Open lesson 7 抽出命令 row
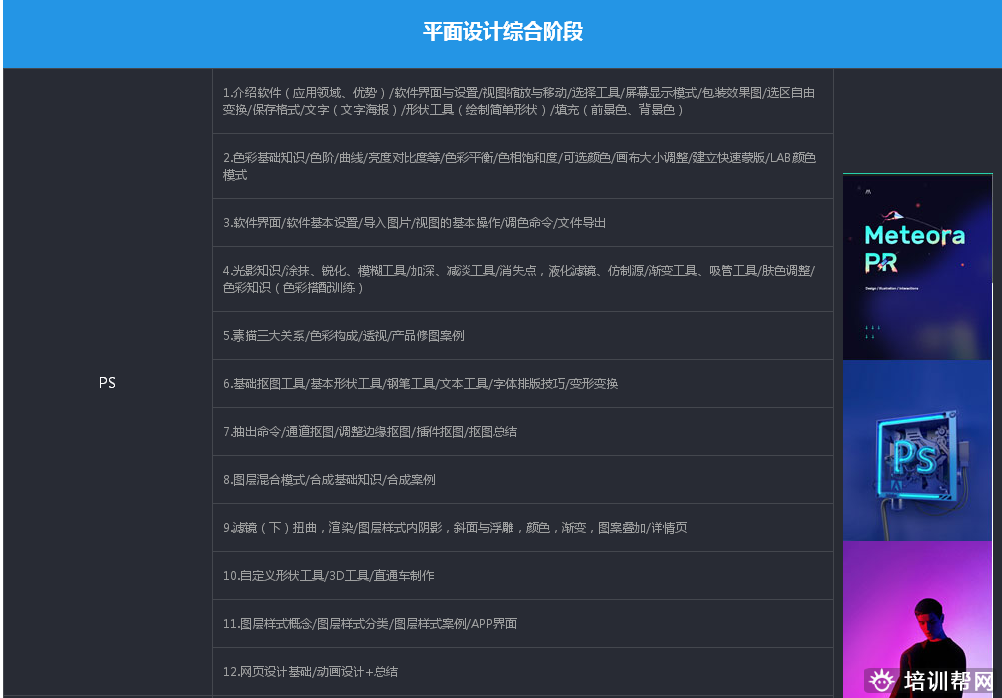The image size is (1002, 698). coord(520,432)
